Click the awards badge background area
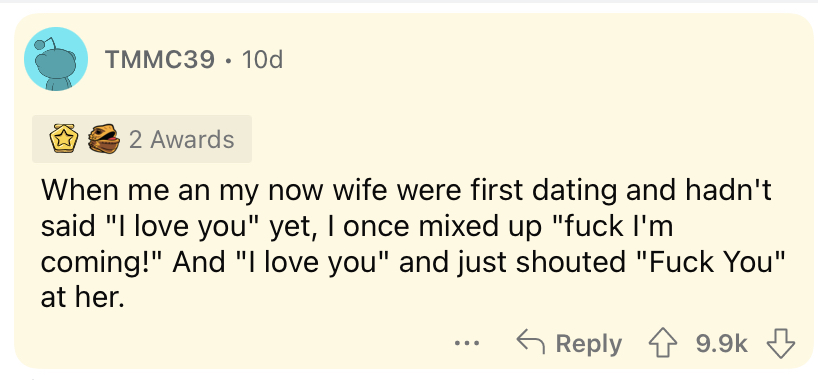Screen dimensions: 818x380 click(x=142, y=139)
